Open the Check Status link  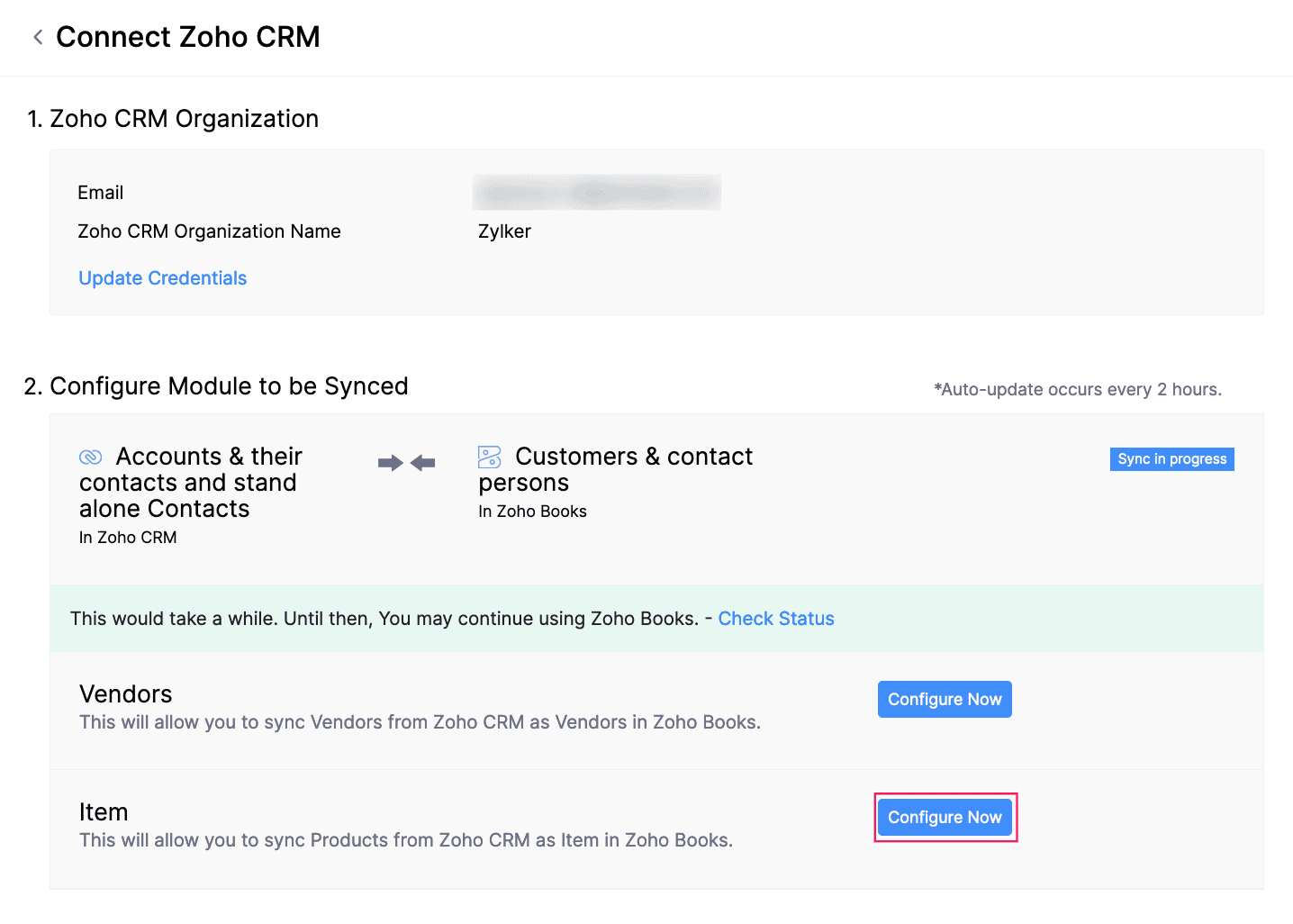(x=775, y=619)
